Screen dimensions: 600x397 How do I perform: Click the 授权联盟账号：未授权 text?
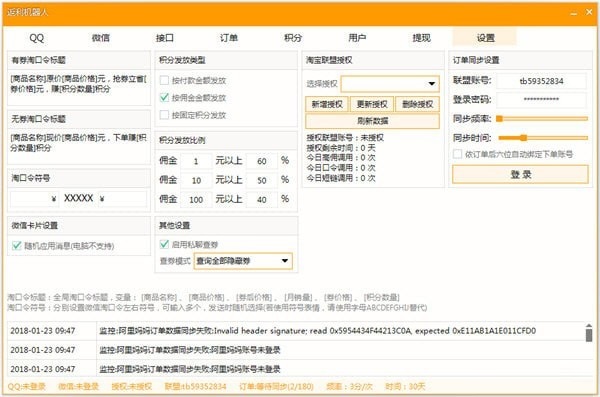point(345,138)
